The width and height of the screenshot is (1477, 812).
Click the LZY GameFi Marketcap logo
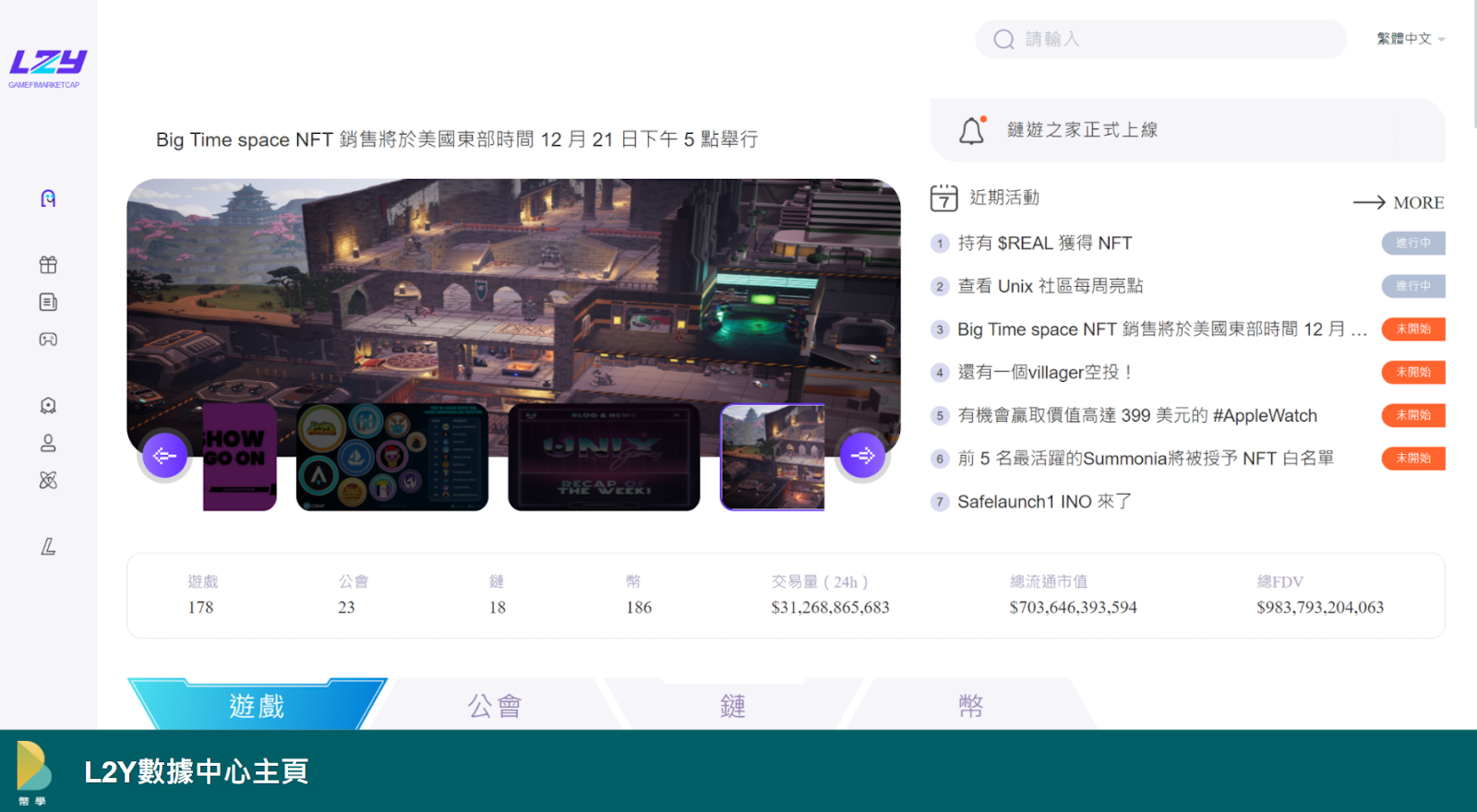[x=47, y=68]
